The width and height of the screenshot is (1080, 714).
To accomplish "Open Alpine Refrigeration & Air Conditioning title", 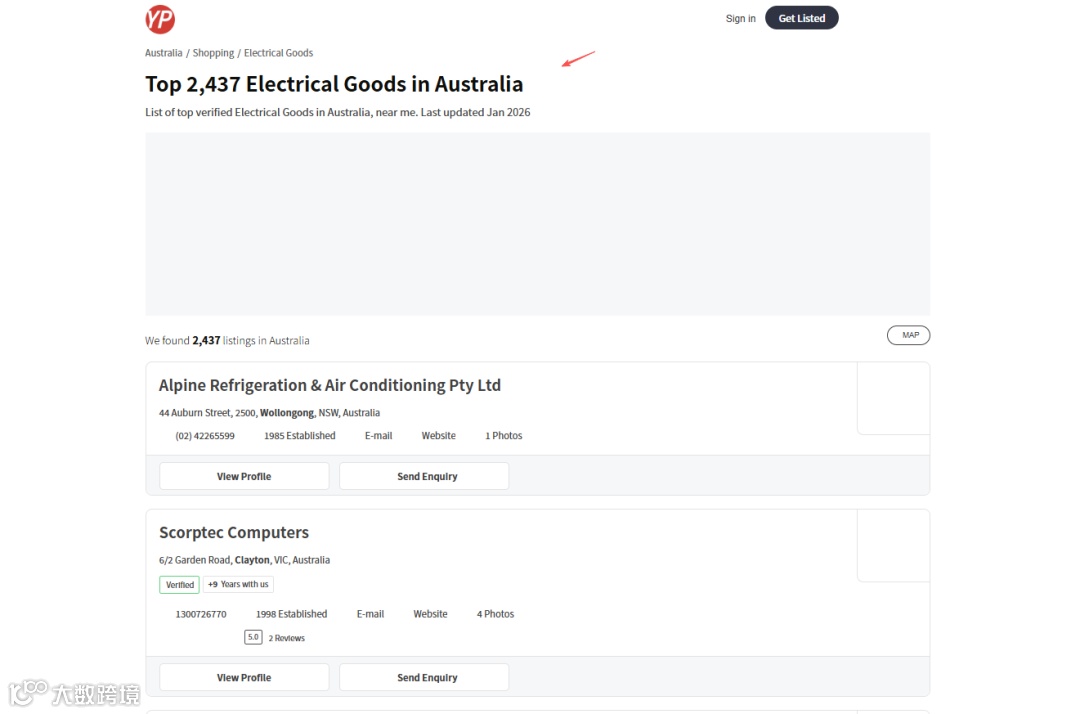I will (330, 385).
